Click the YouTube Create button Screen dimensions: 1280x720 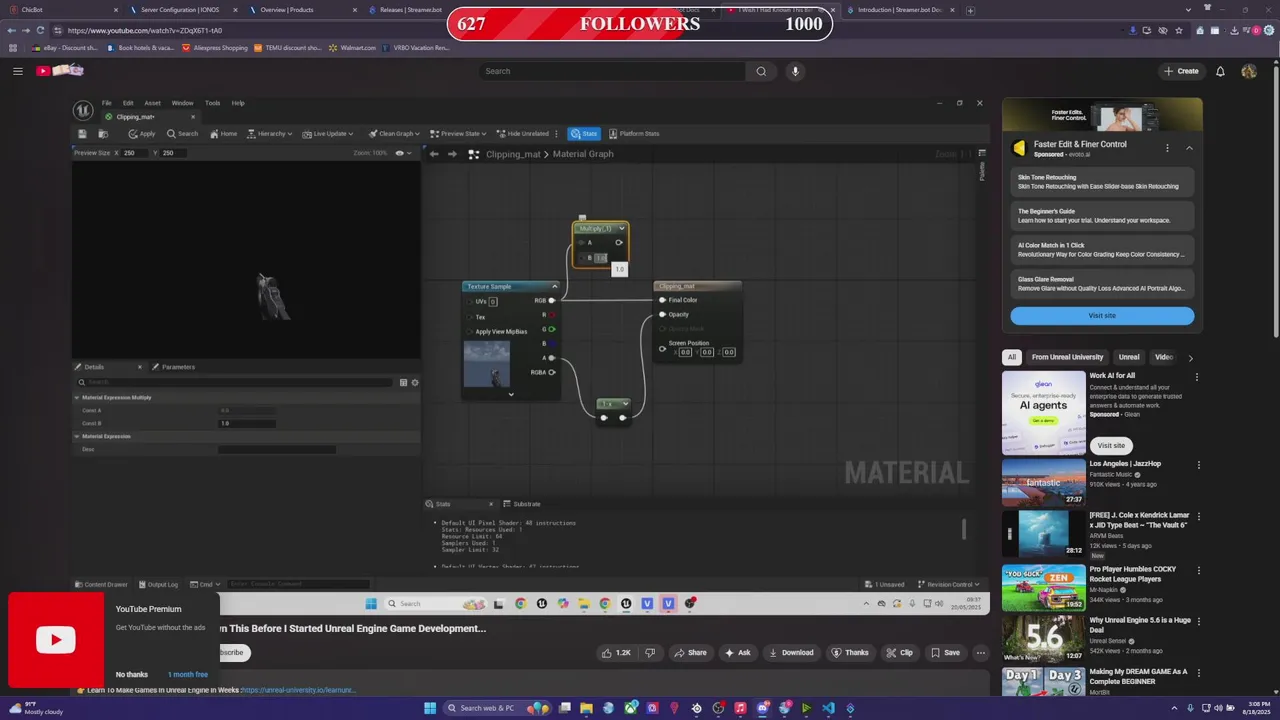pyautogui.click(x=1181, y=71)
